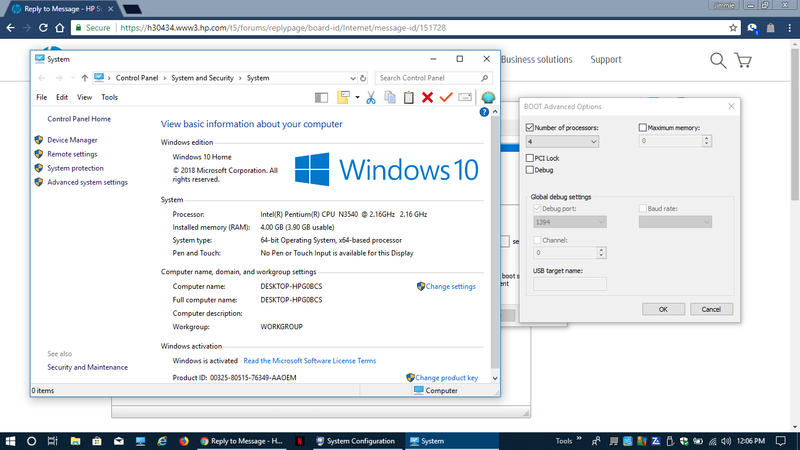Expand the chevron after Control Panel breadcrumb

[x=165, y=78]
